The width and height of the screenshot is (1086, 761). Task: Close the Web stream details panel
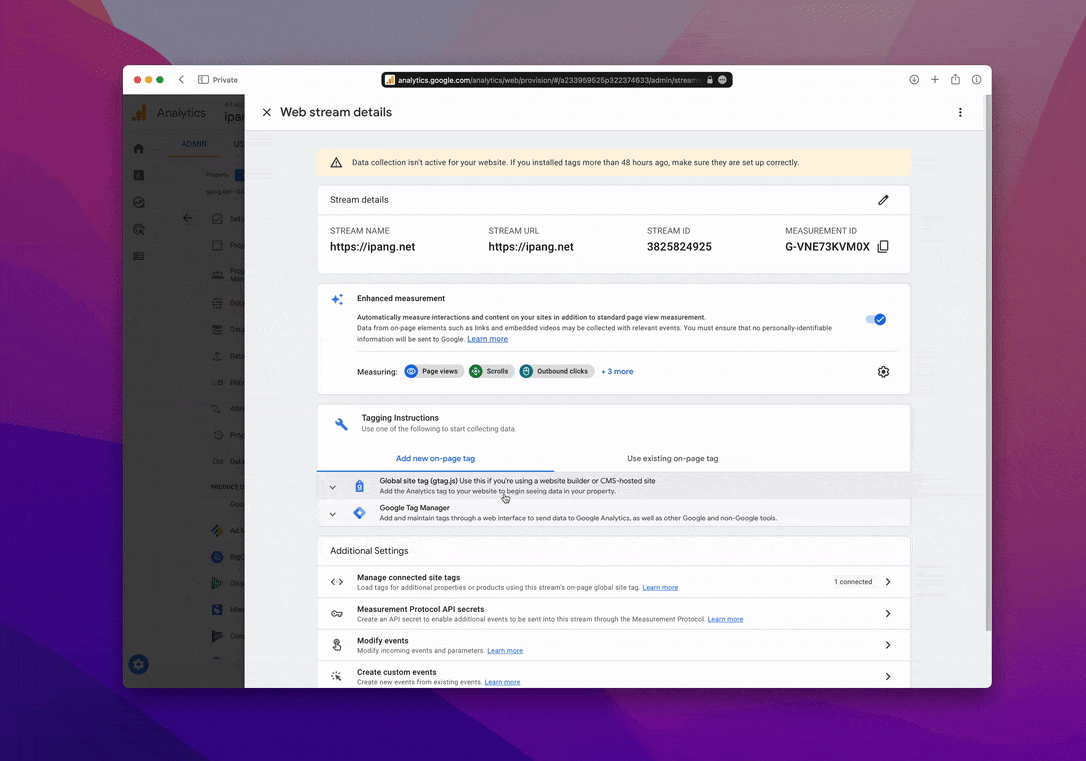tap(266, 113)
